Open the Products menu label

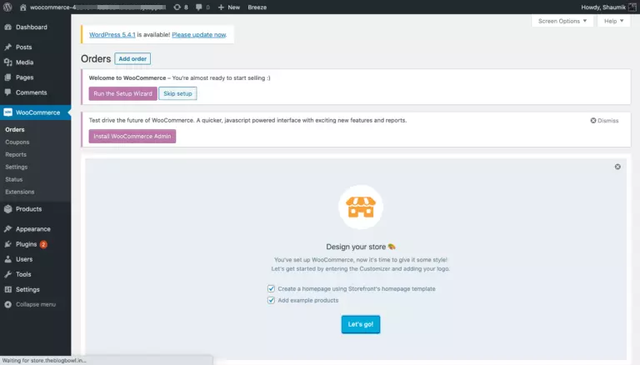tap(29, 209)
